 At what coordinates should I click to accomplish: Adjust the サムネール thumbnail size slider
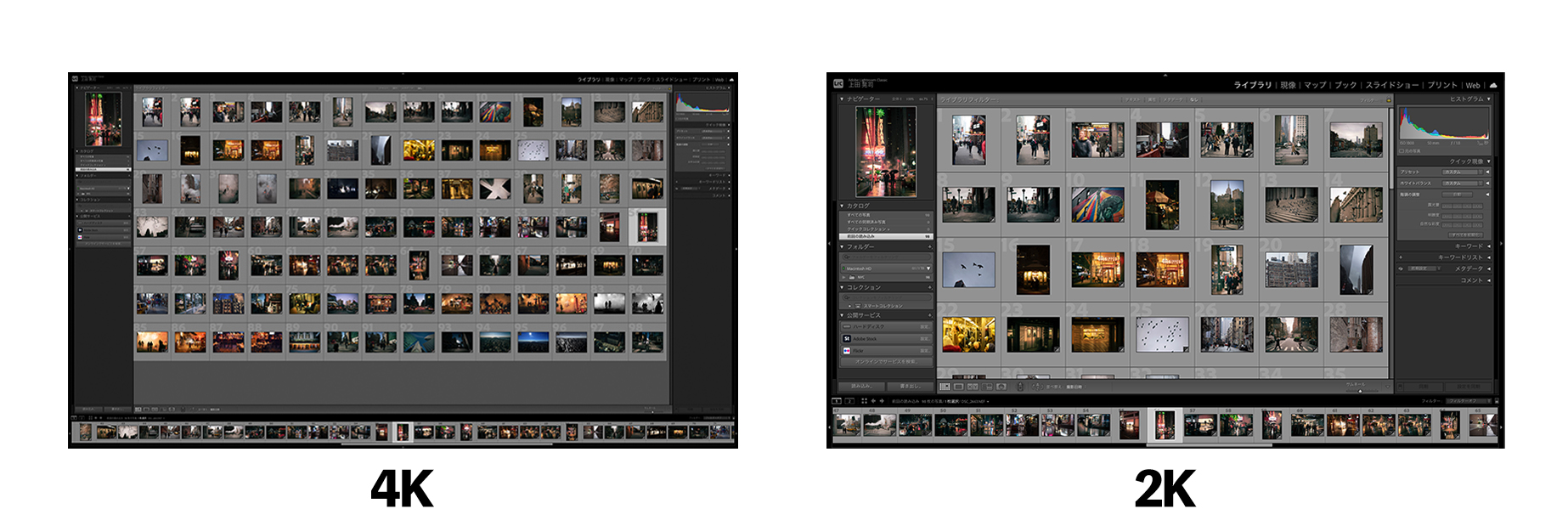[x=1361, y=390]
